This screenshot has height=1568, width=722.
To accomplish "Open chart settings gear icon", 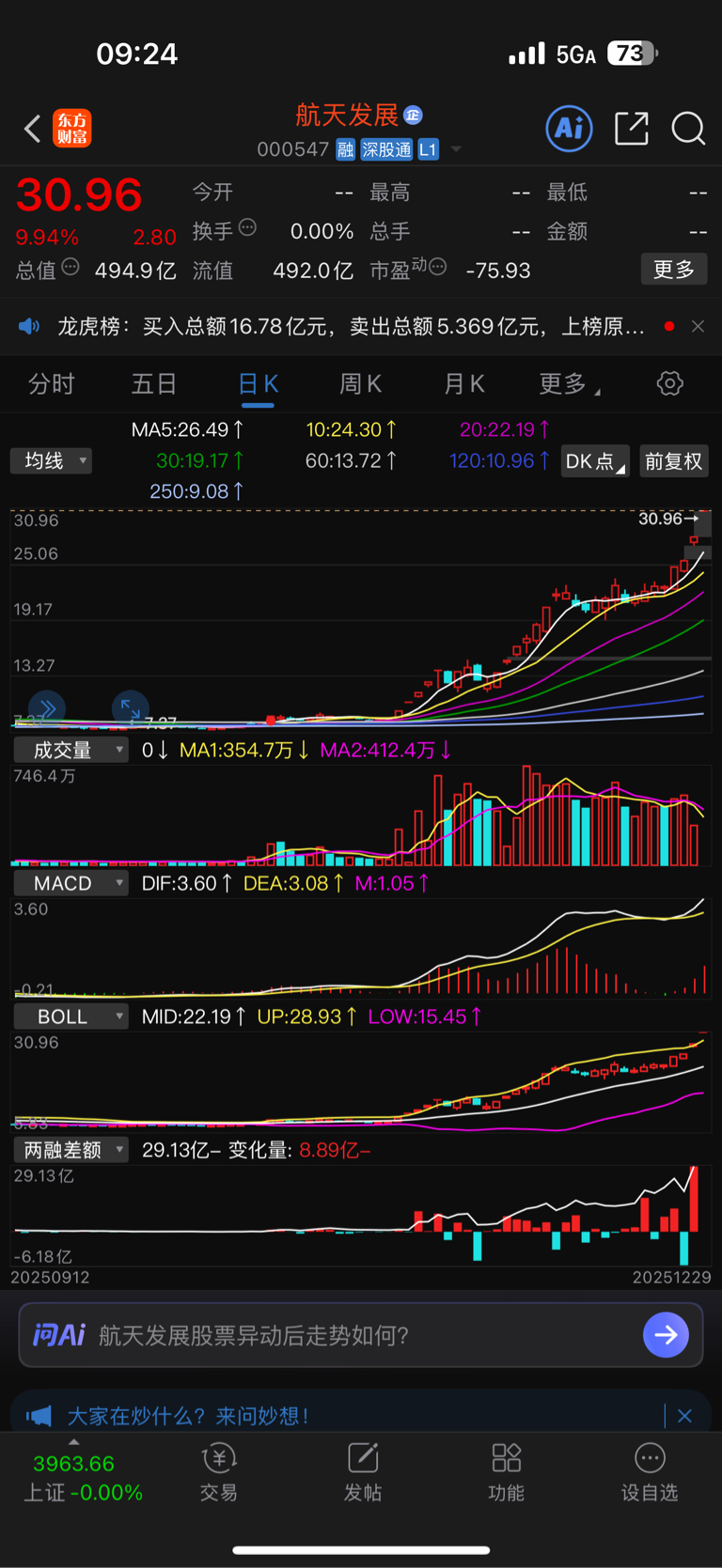I will coord(669,383).
